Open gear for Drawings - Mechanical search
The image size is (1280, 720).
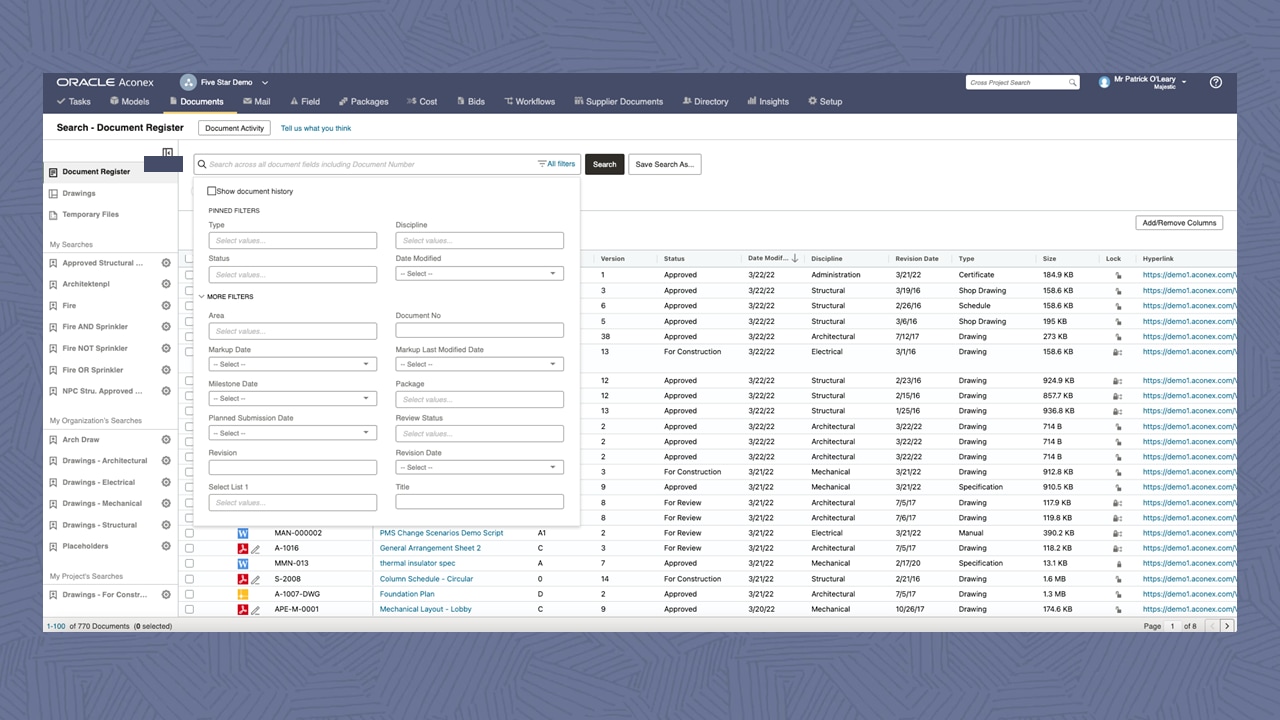coord(166,503)
